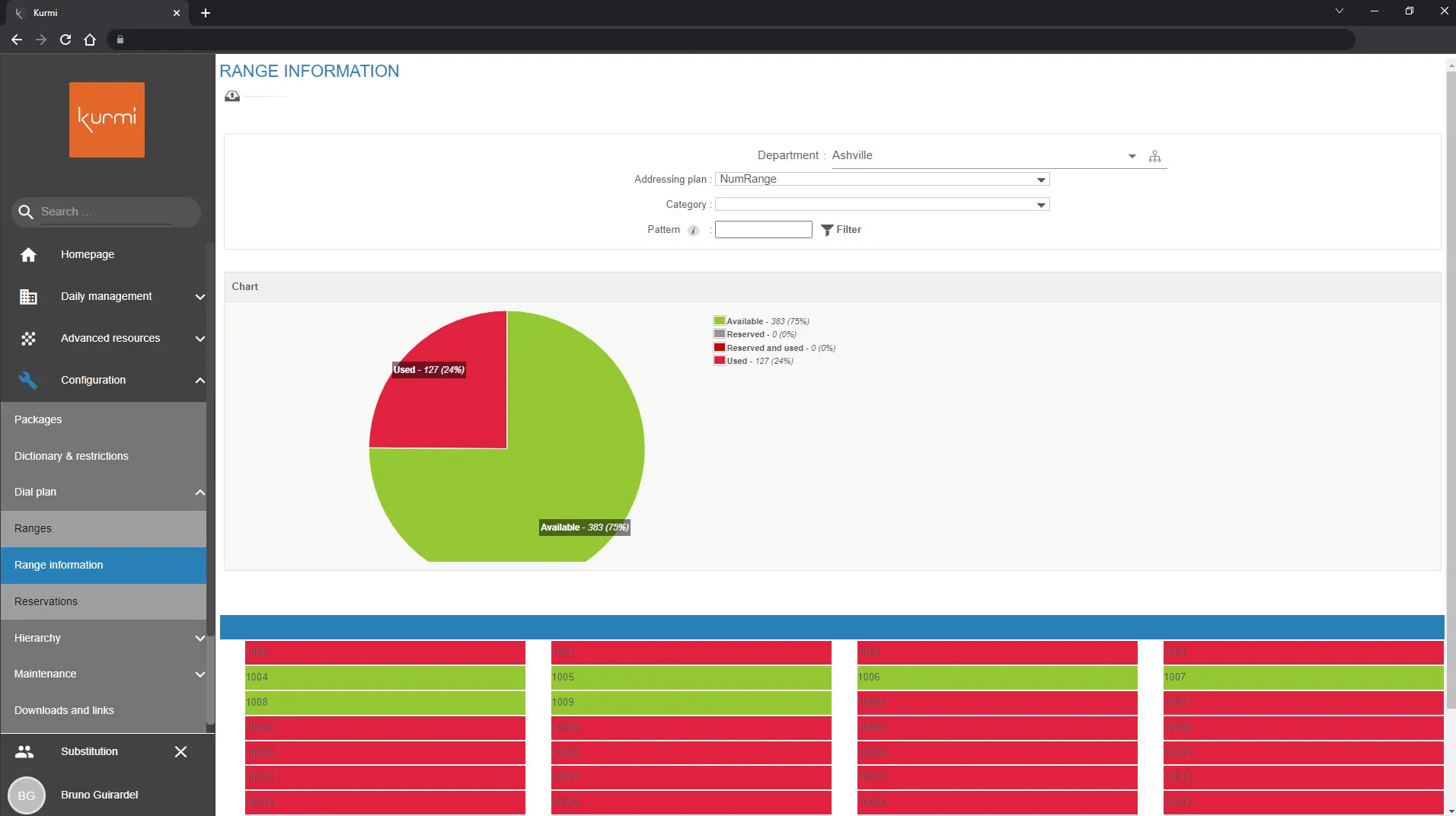This screenshot has height=816, width=1456.
Task: Click the BG user avatar
Action: (x=26, y=795)
